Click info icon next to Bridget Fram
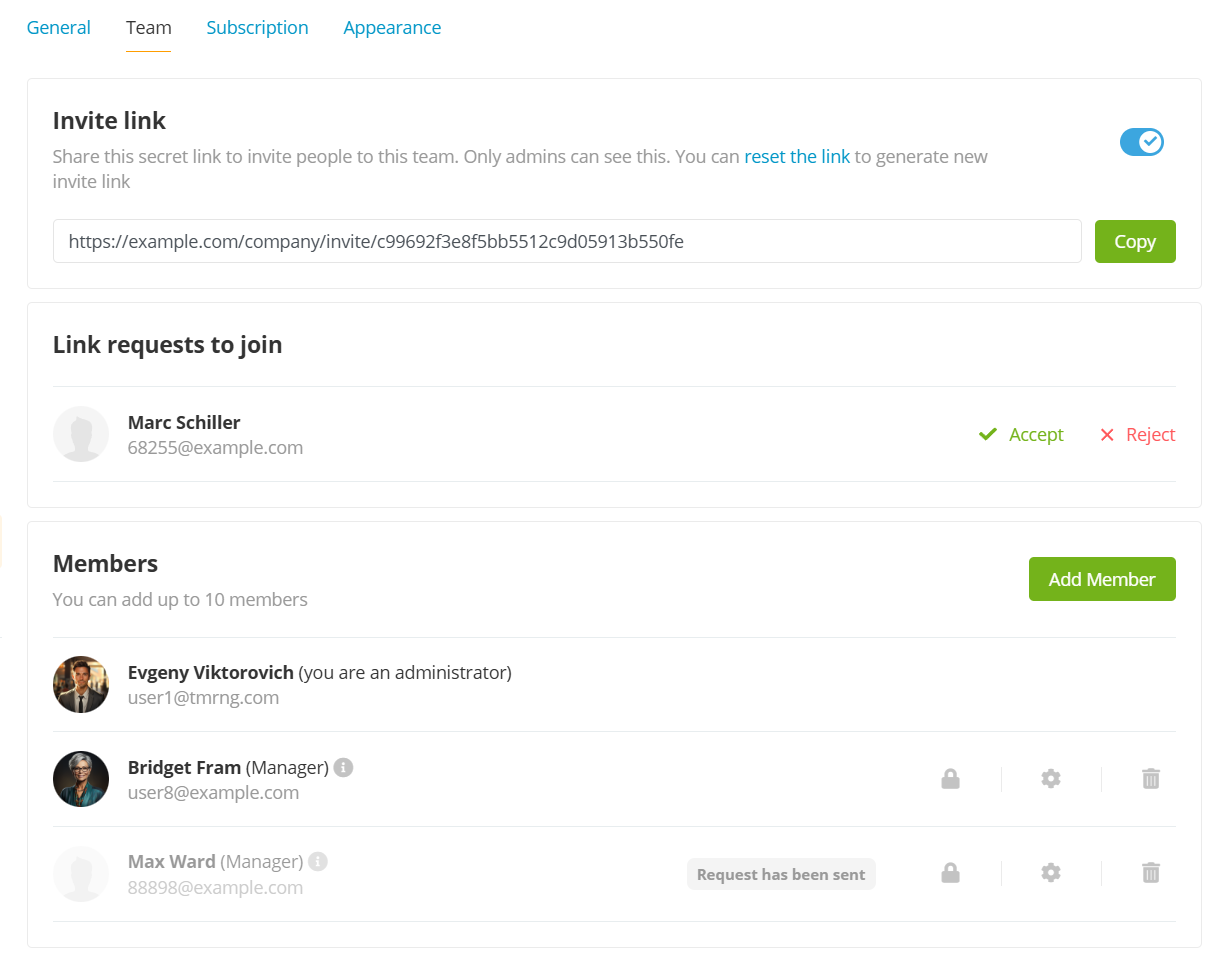The image size is (1229, 974). pyautogui.click(x=343, y=767)
